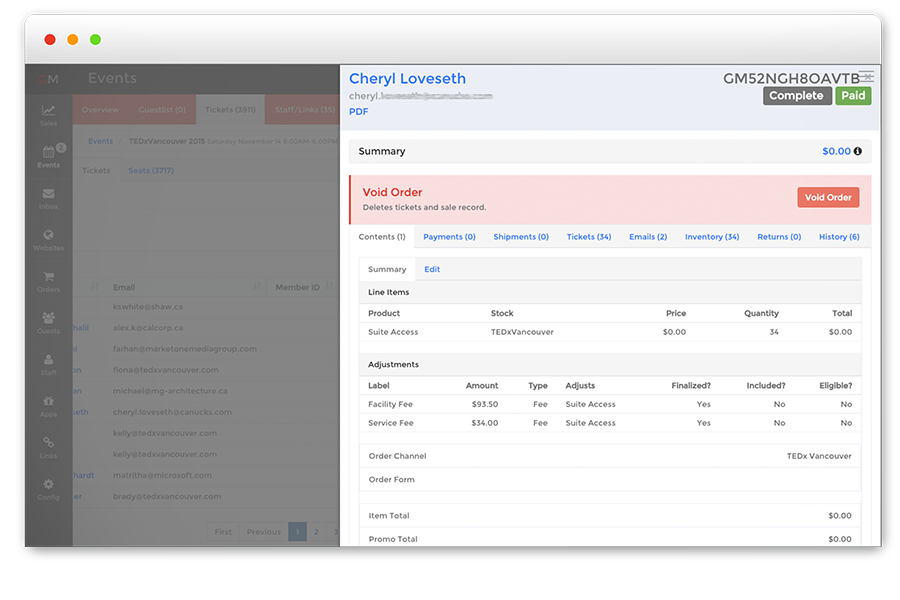Switch to the Payments (0) tab
This screenshot has width=900, height=600.
(449, 237)
